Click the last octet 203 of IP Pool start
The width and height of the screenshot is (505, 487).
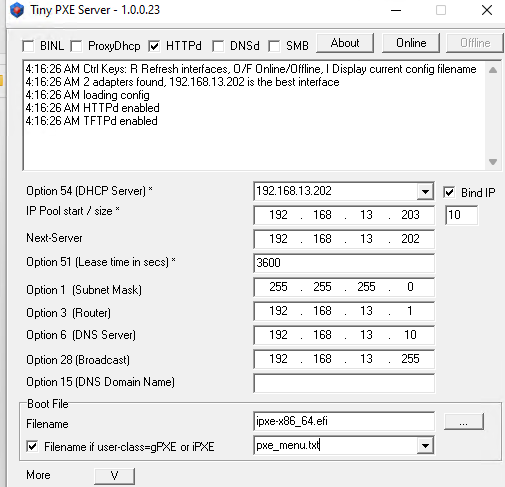point(410,215)
